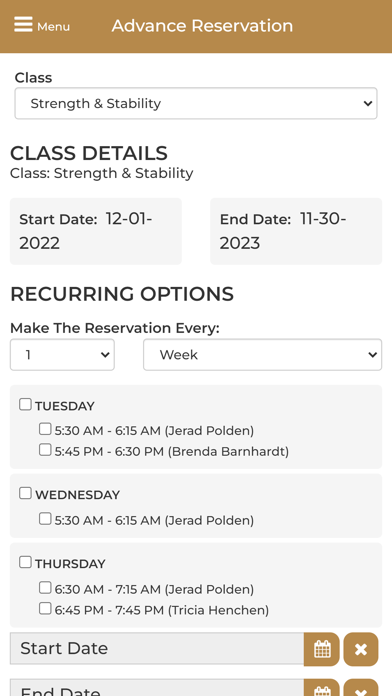Open the Week frequency dropdown

[262, 355]
